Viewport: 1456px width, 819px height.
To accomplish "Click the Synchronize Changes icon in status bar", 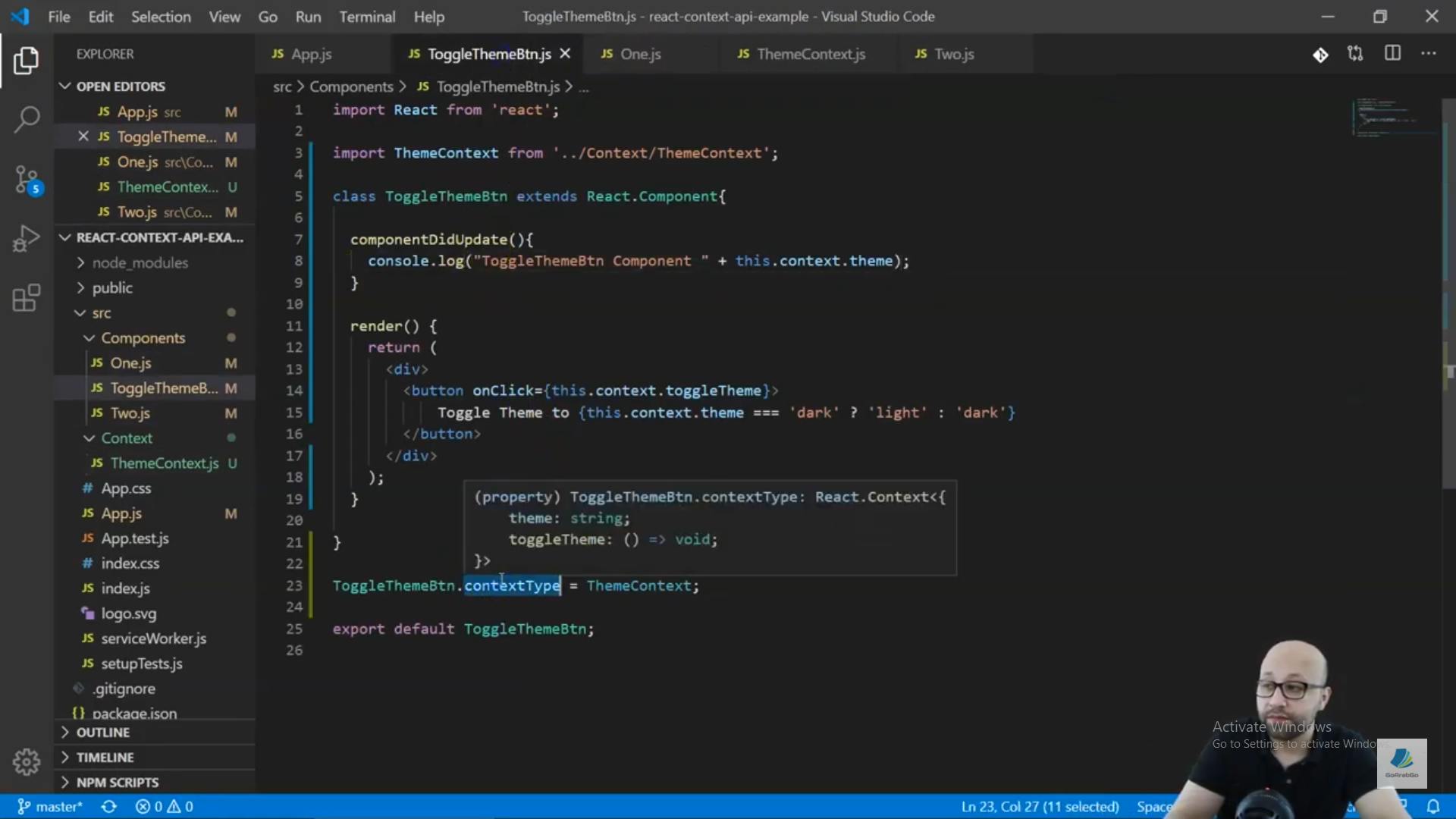I will [x=109, y=807].
